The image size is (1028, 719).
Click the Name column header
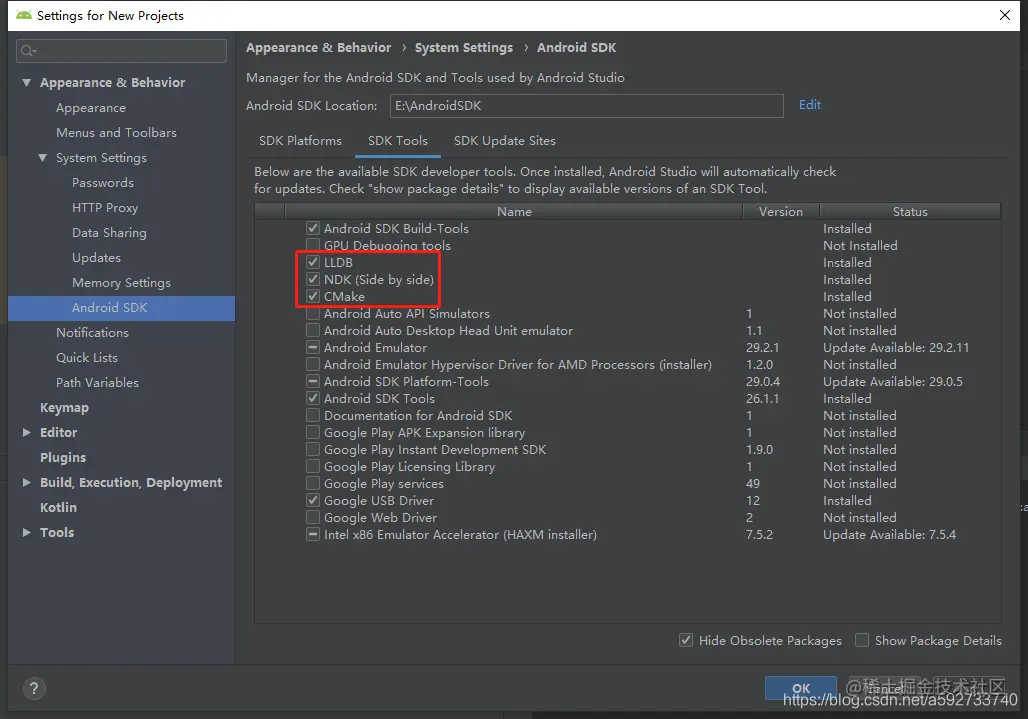514,212
